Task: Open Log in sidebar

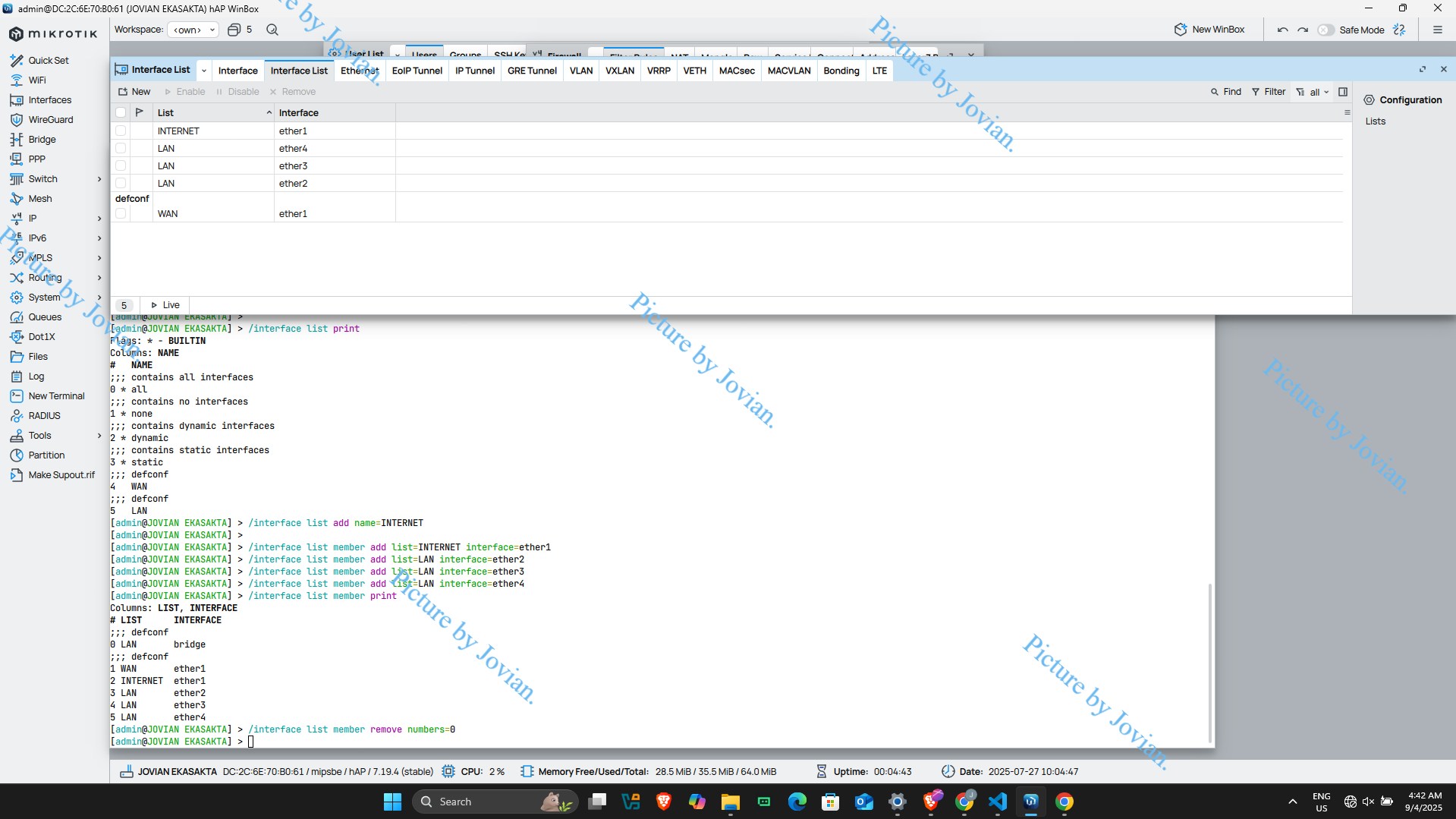Action: [x=36, y=376]
